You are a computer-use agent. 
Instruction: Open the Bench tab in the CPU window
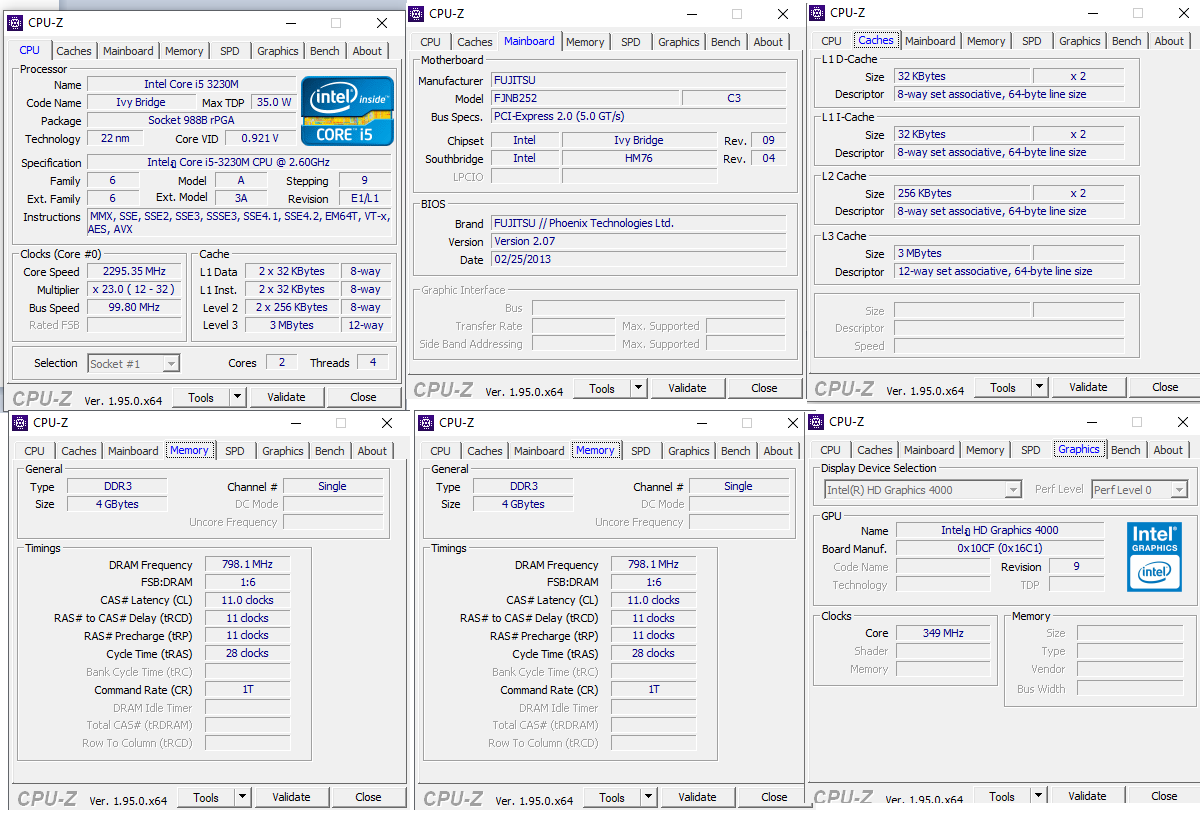point(325,51)
